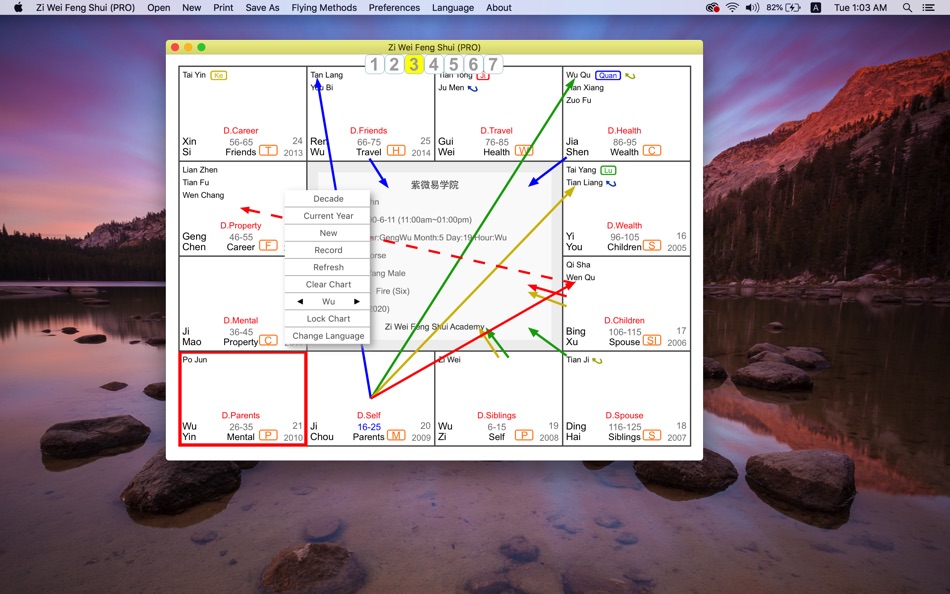
Task: Click Clear Chart option
Action: pos(328,284)
